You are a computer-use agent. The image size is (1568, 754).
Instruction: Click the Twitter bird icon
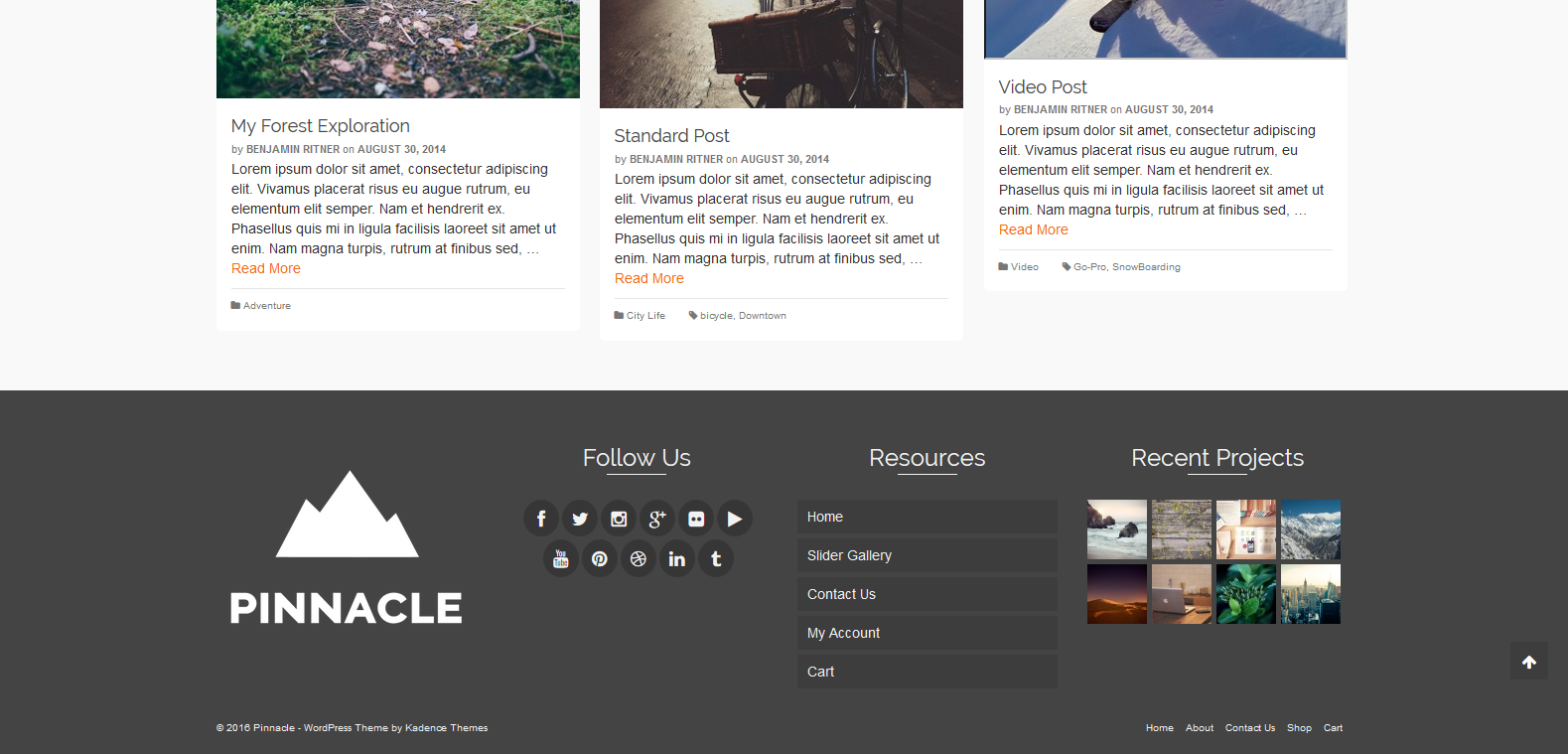coord(580,519)
